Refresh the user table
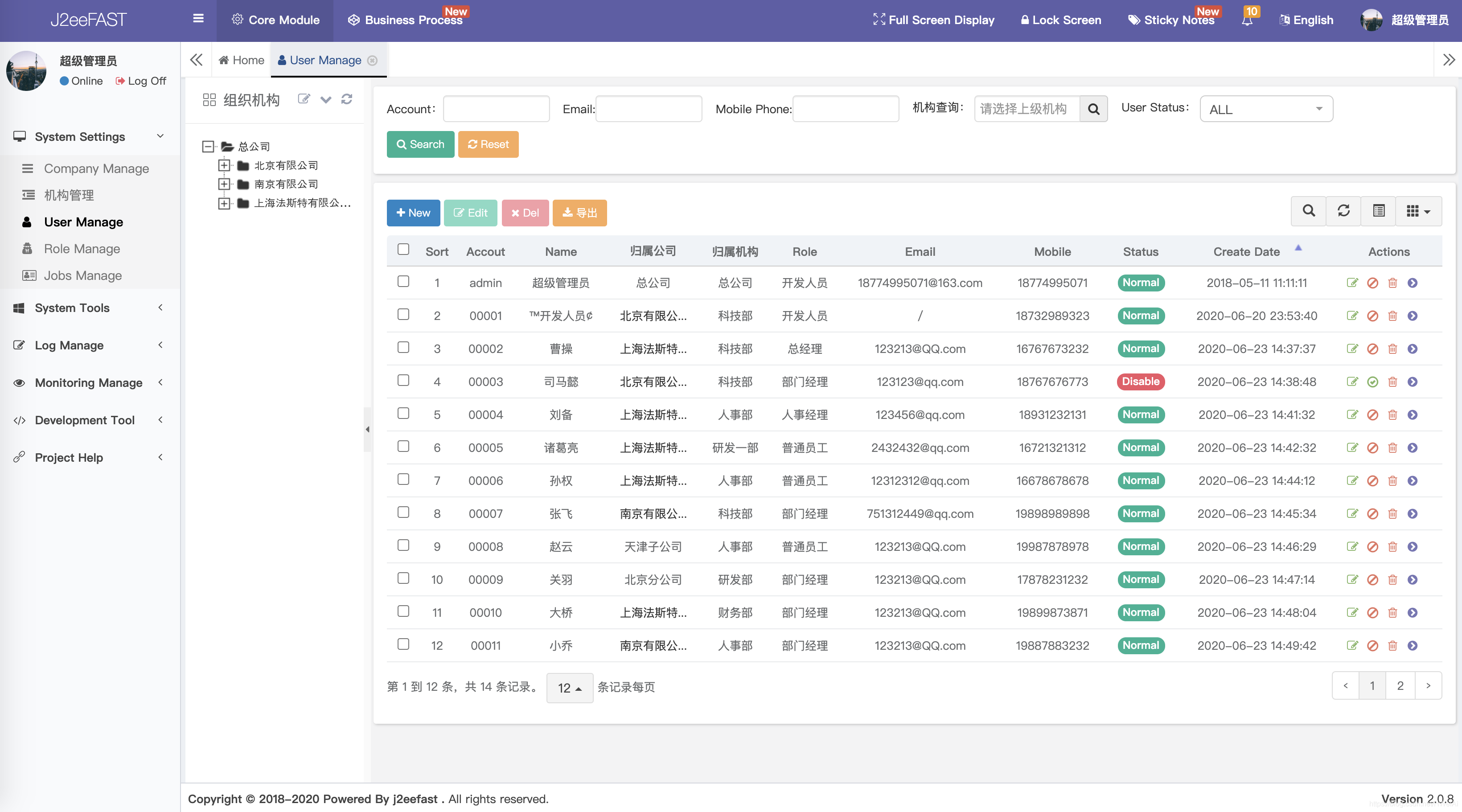The width and height of the screenshot is (1462, 812). pyautogui.click(x=1343, y=211)
